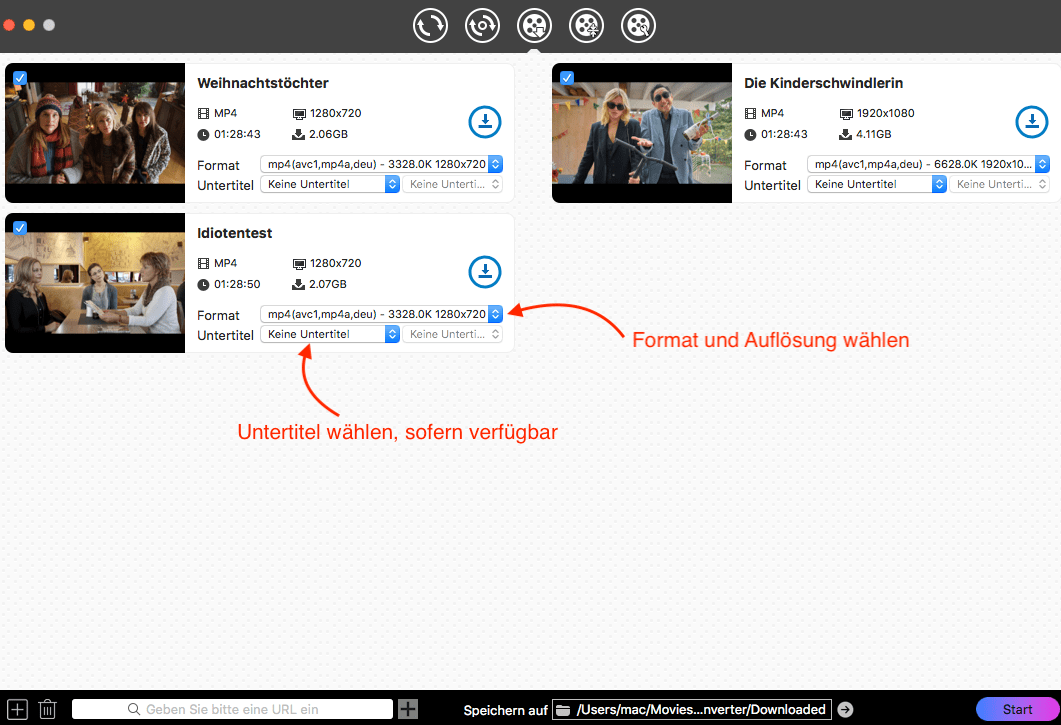Image resolution: width=1061 pixels, height=725 pixels.
Task: Click the download icon for Idiotentest
Action: [x=485, y=271]
